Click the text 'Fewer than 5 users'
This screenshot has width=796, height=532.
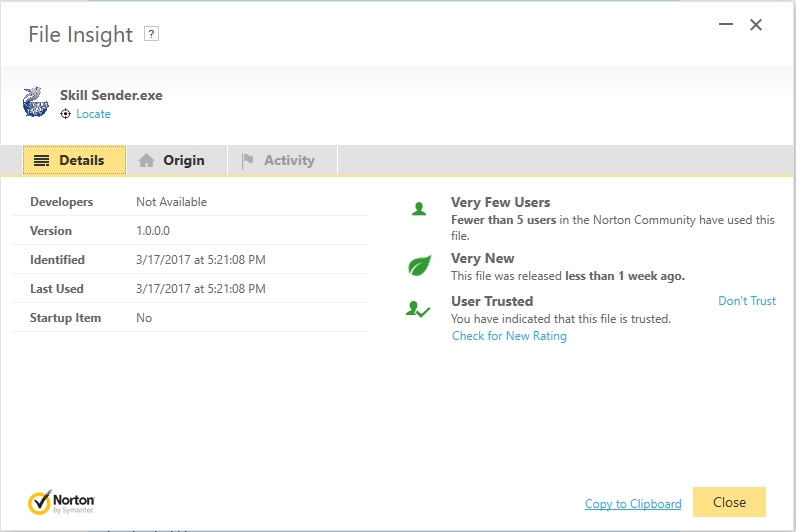tap(504, 220)
